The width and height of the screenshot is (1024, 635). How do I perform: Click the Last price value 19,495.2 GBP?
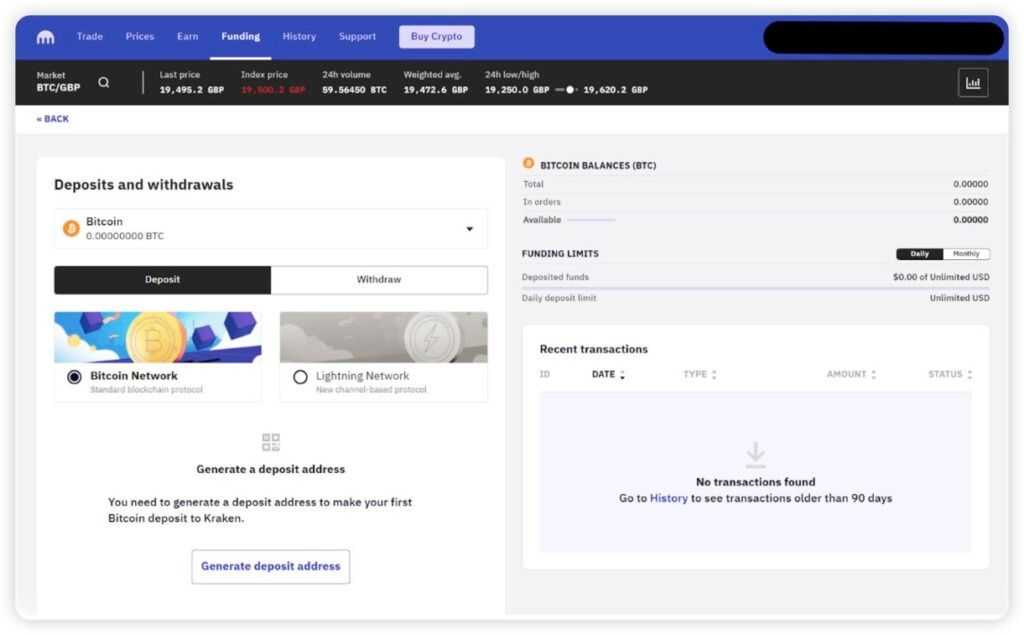[191, 90]
